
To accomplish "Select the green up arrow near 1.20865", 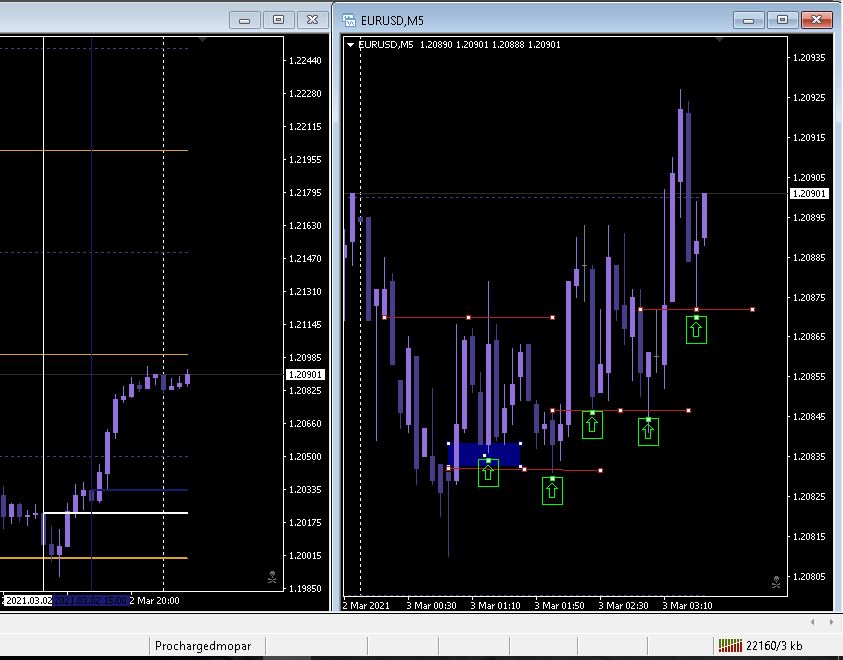I will click(696, 329).
